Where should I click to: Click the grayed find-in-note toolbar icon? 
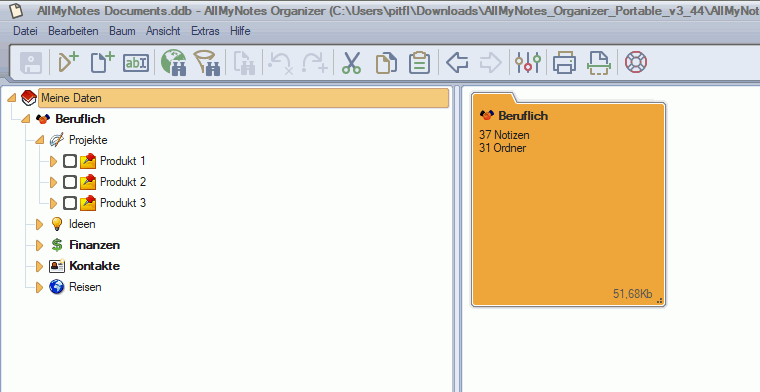point(244,63)
